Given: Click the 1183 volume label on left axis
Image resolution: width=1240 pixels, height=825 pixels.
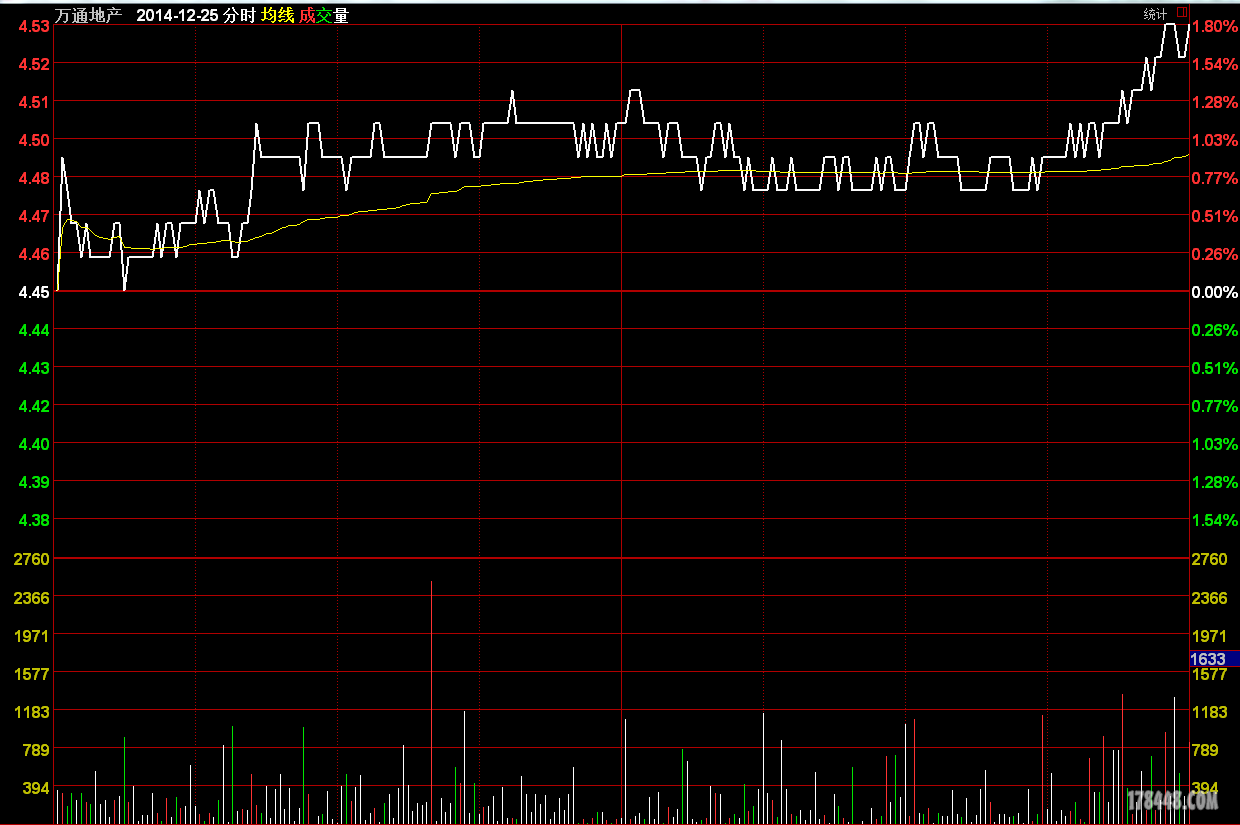Looking at the screenshot, I should [x=32, y=712].
